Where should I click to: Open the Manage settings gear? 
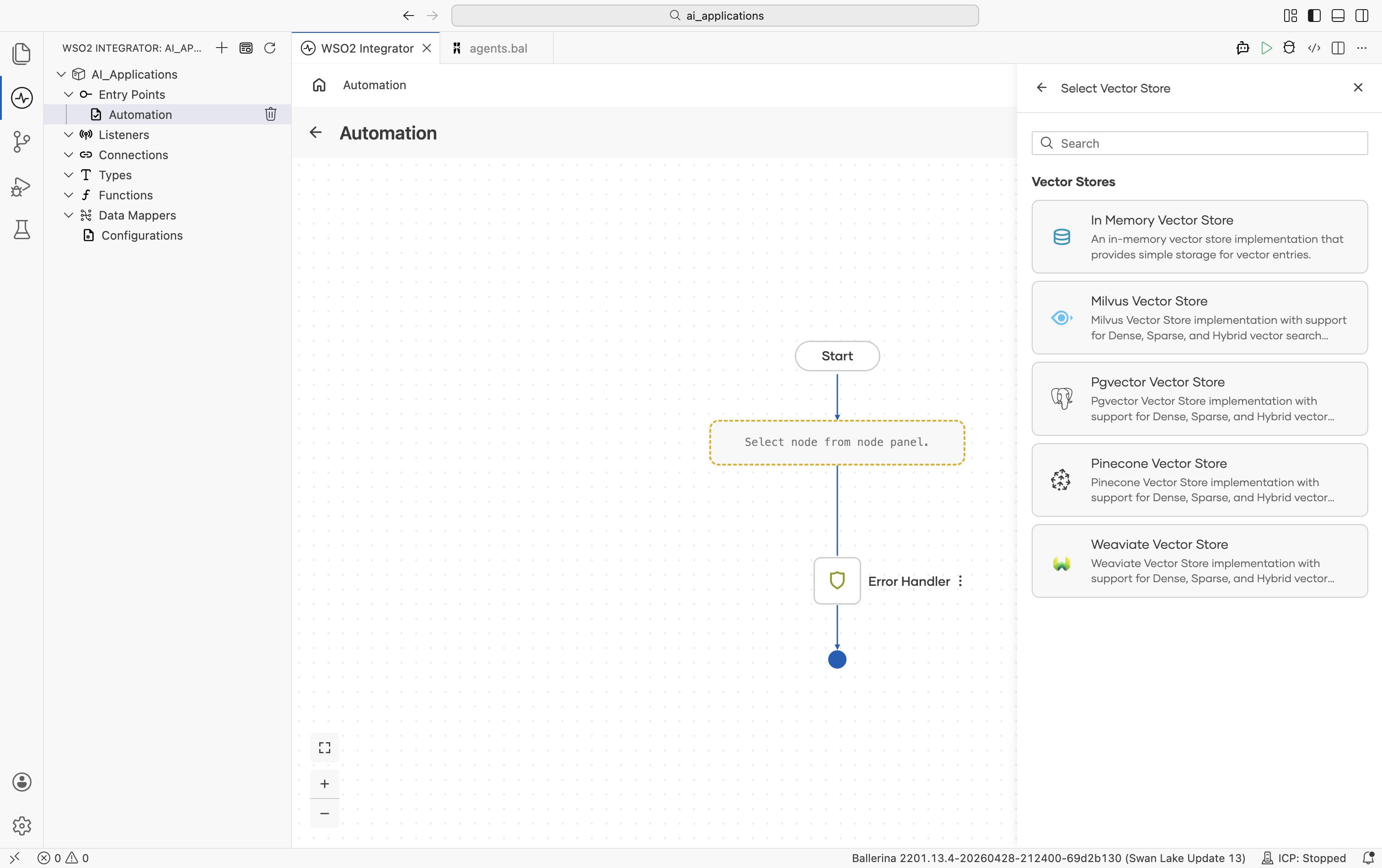pos(21,825)
